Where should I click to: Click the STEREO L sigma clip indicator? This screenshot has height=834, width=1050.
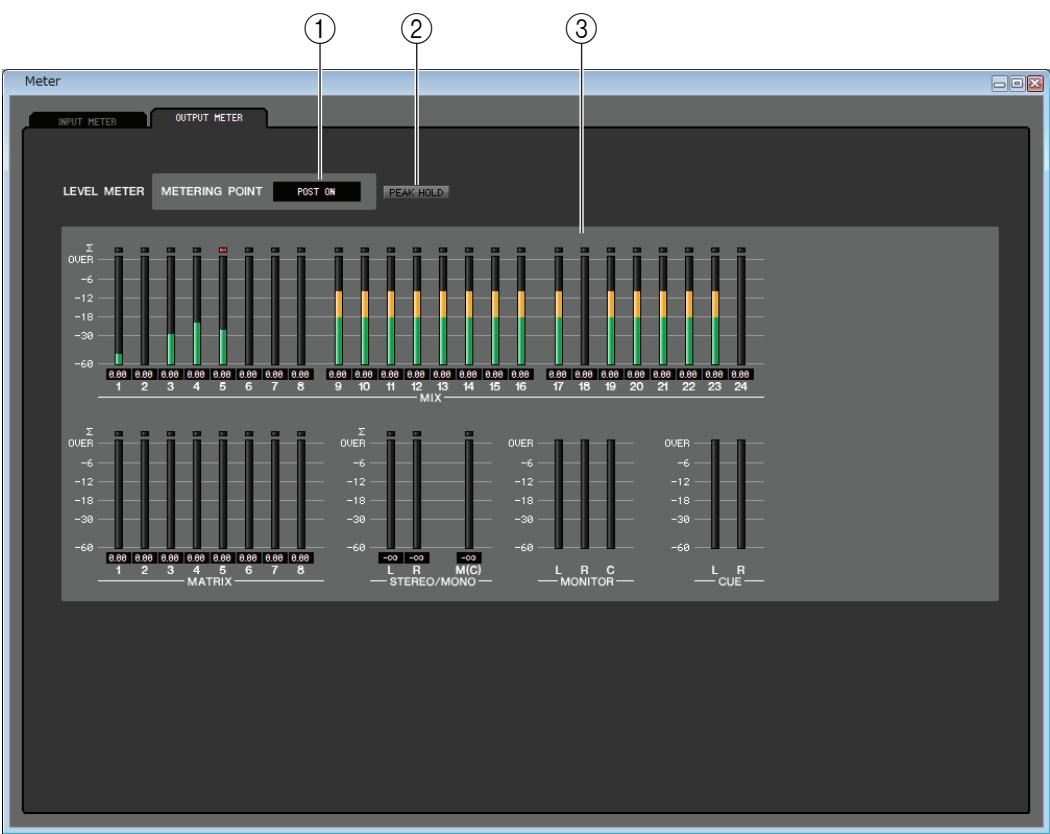390,433
